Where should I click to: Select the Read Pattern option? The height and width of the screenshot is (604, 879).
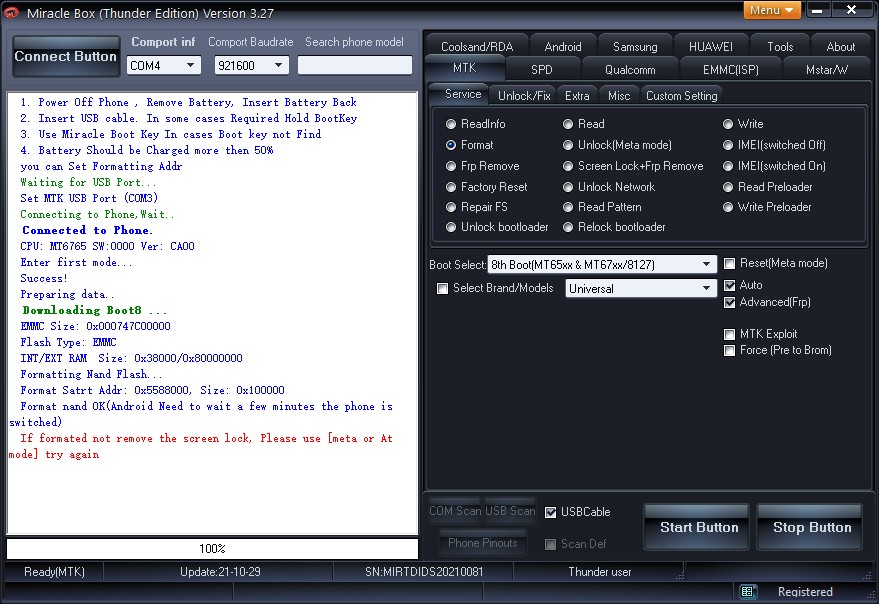pos(602,207)
